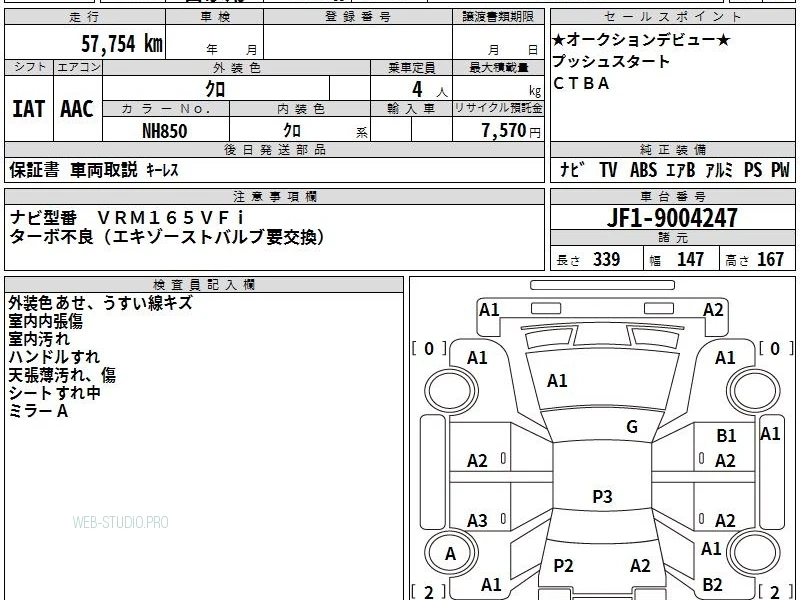Click the アルミ equipment label
Image resolution: width=800 pixels, height=600 pixels.
coord(719,170)
